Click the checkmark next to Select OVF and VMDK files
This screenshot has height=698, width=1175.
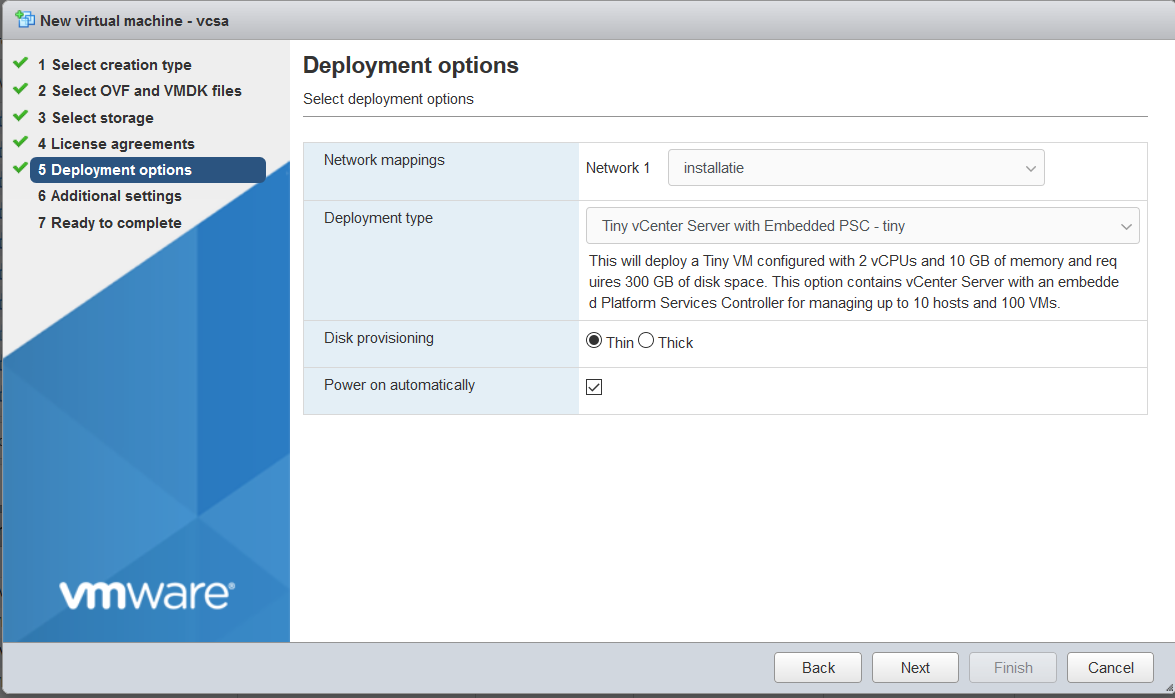click(x=20, y=89)
